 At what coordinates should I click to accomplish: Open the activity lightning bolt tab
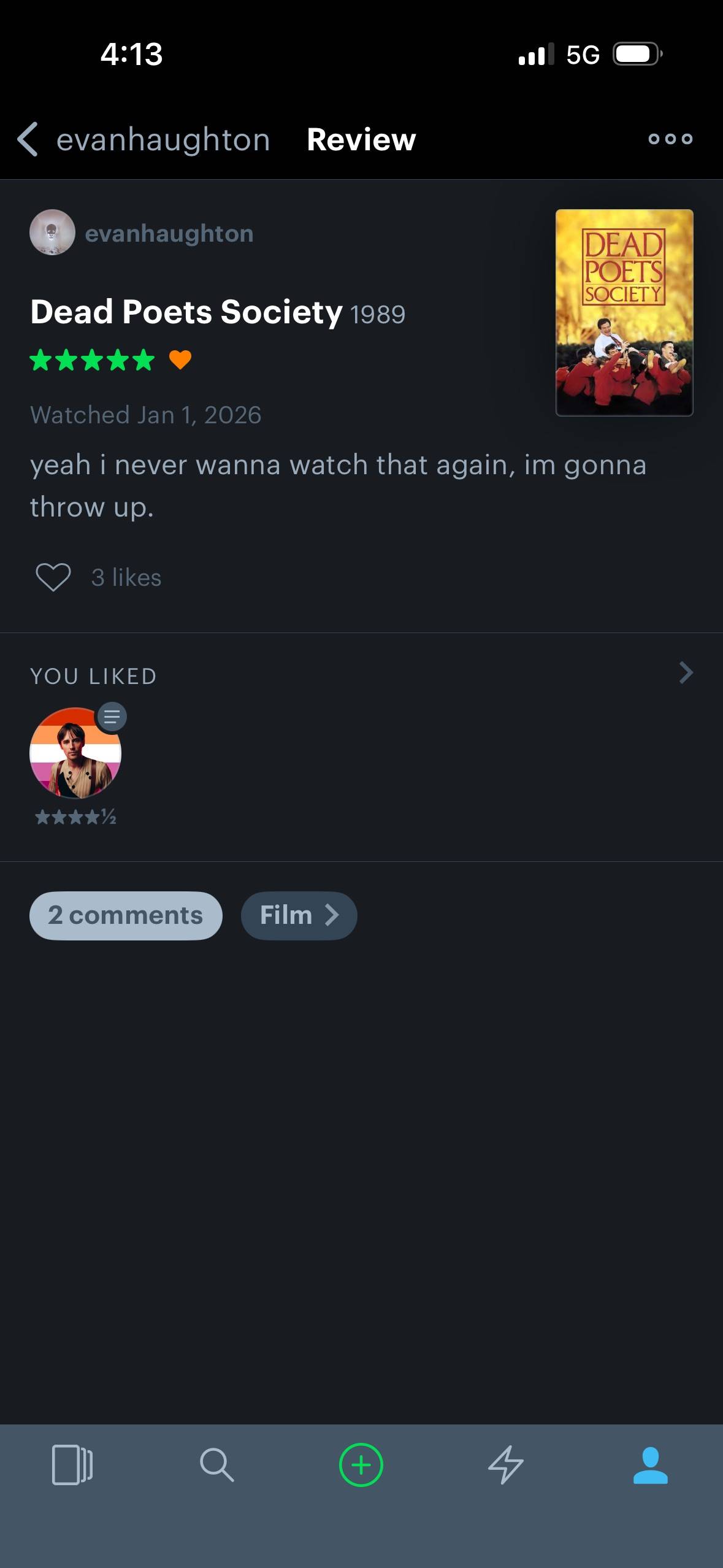click(x=506, y=1465)
